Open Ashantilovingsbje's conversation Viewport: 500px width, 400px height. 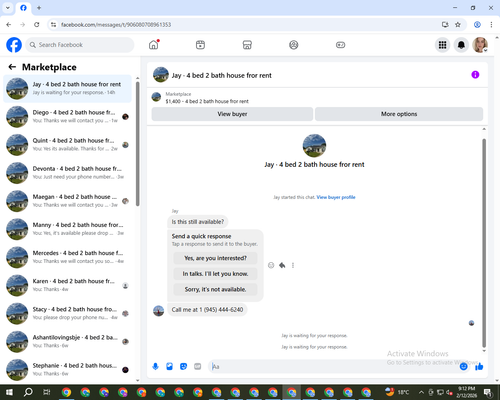[67, 341]
